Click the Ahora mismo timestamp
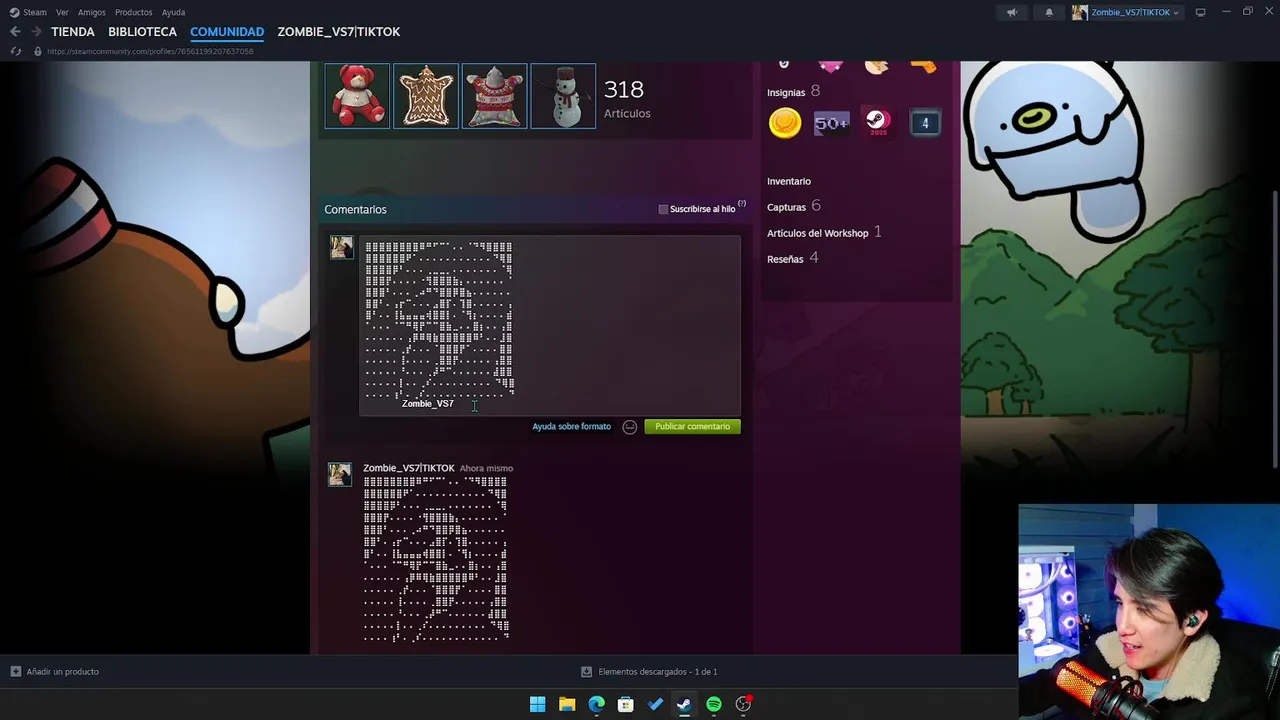 pos(486,468)
